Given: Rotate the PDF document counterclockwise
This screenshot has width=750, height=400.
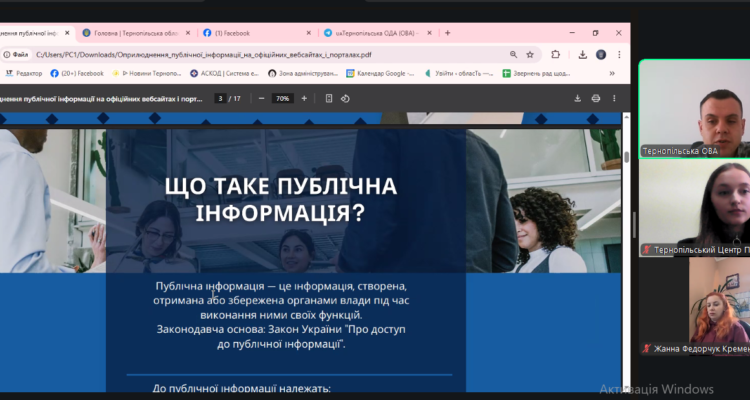Looking at the screenshot, I should point(345,99).
